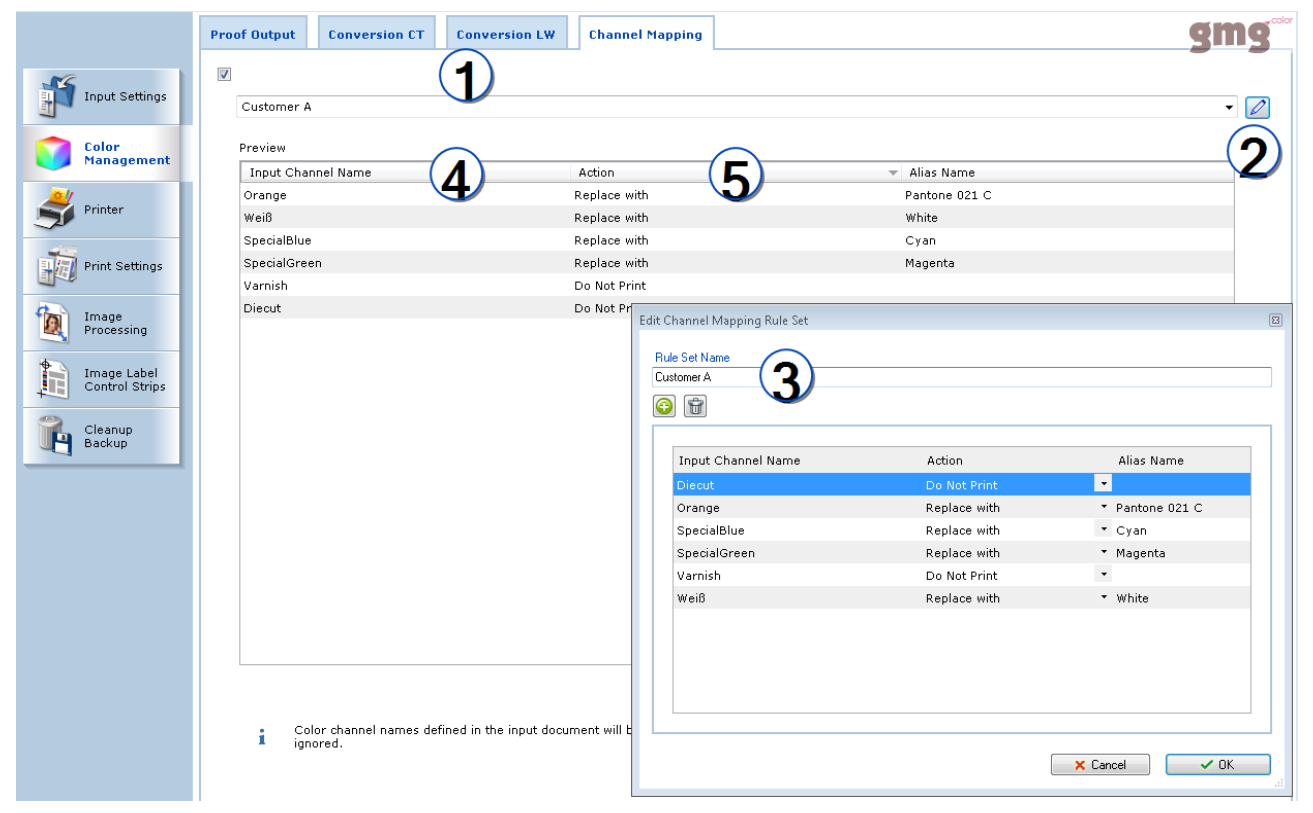
Task: Click dialog Alias Name column header
Action: pos(1182,460)
